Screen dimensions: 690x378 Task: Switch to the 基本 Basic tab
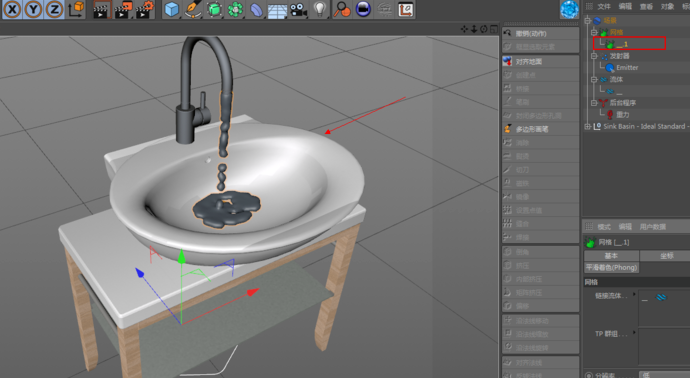[x=611, y=256]
